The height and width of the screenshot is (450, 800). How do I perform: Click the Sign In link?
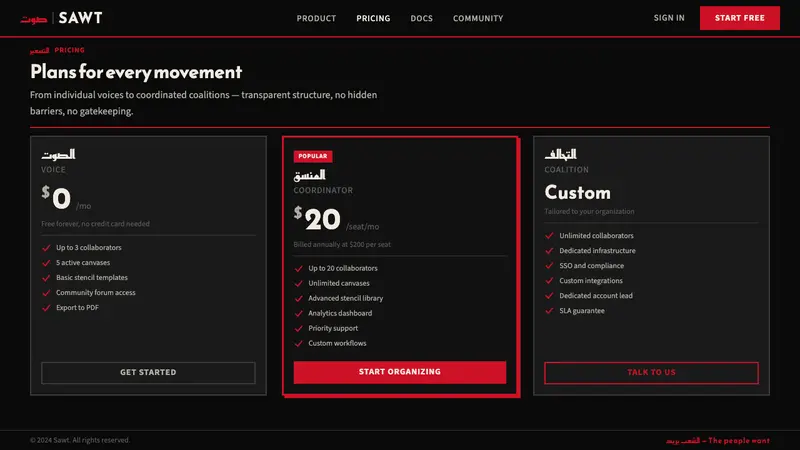[x=669, y=18]
